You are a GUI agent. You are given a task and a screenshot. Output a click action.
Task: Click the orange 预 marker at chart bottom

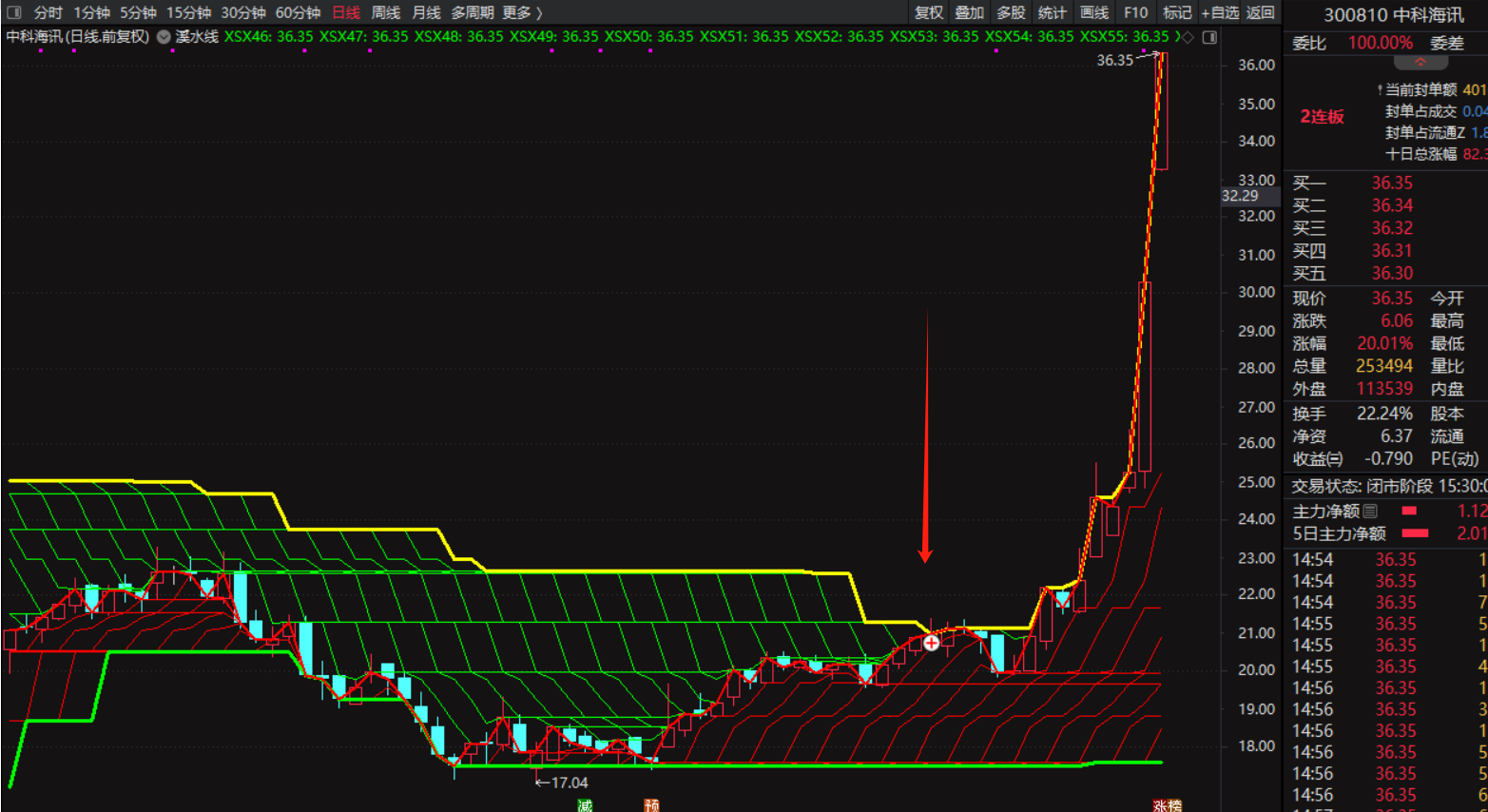click(x=651, y=805)
